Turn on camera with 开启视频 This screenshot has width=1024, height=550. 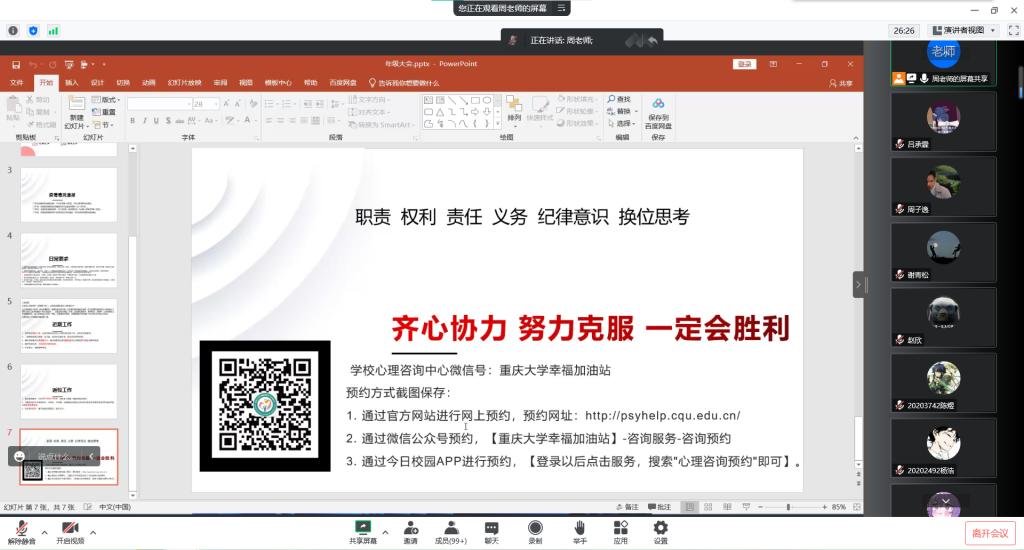pos(70,530)
